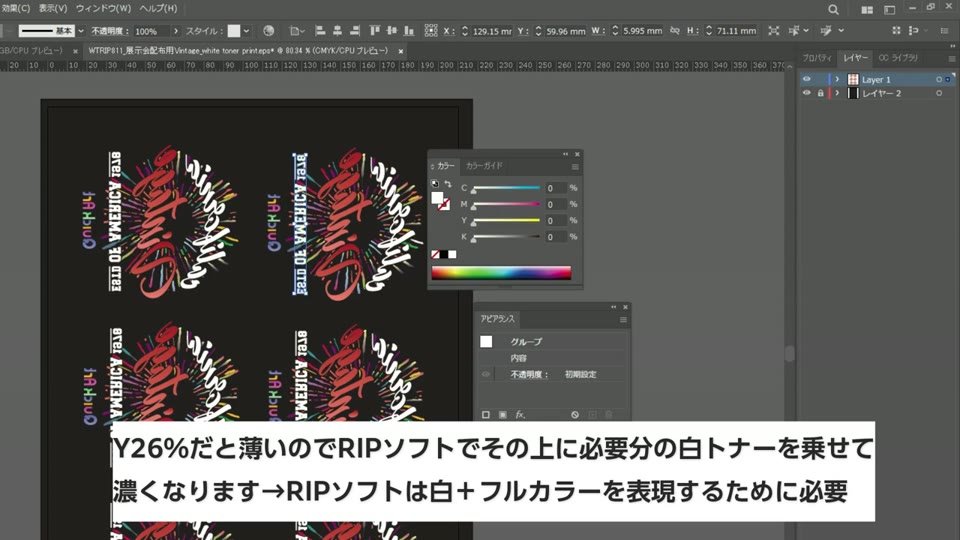Select the fill color box in Color panel
960x540 pixels.
click(x=437, y=198)
